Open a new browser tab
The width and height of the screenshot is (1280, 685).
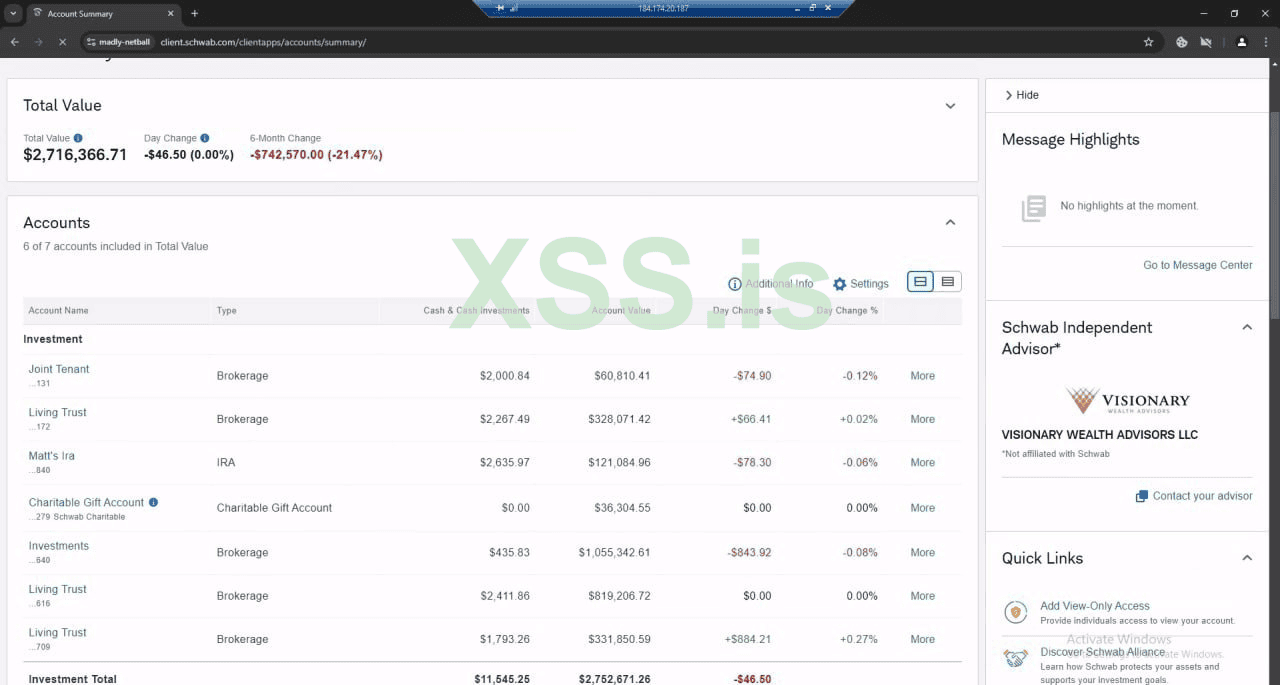click(194, 14)
